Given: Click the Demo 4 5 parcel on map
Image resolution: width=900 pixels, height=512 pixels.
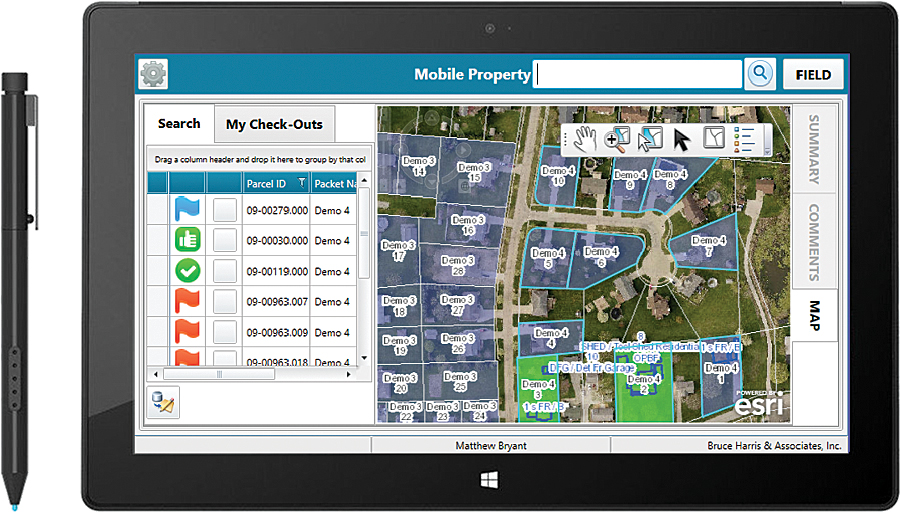Looking at the screenshot, I should (x=547, y=258).
